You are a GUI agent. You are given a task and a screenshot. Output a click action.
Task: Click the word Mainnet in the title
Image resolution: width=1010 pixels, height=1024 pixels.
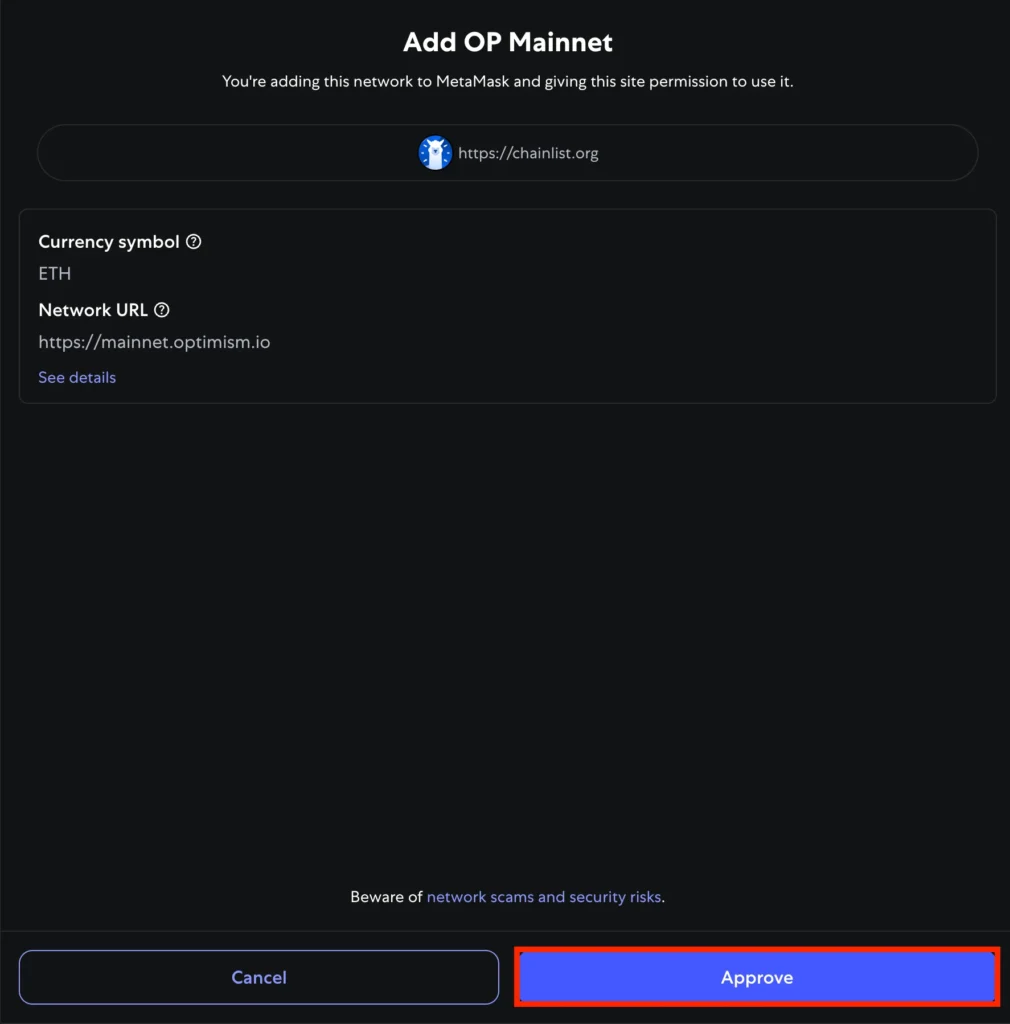[x=560, y=42]
